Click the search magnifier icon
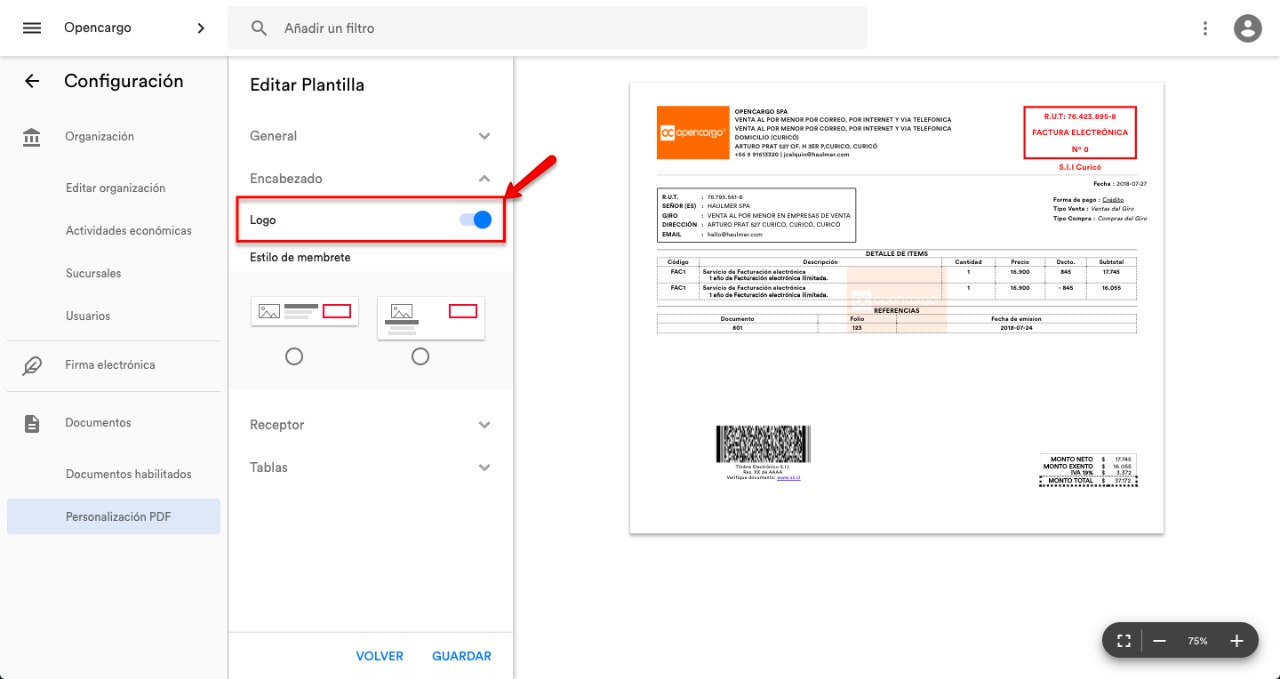Viewport: 1280px width, 679px height. (x=259, y=28)
